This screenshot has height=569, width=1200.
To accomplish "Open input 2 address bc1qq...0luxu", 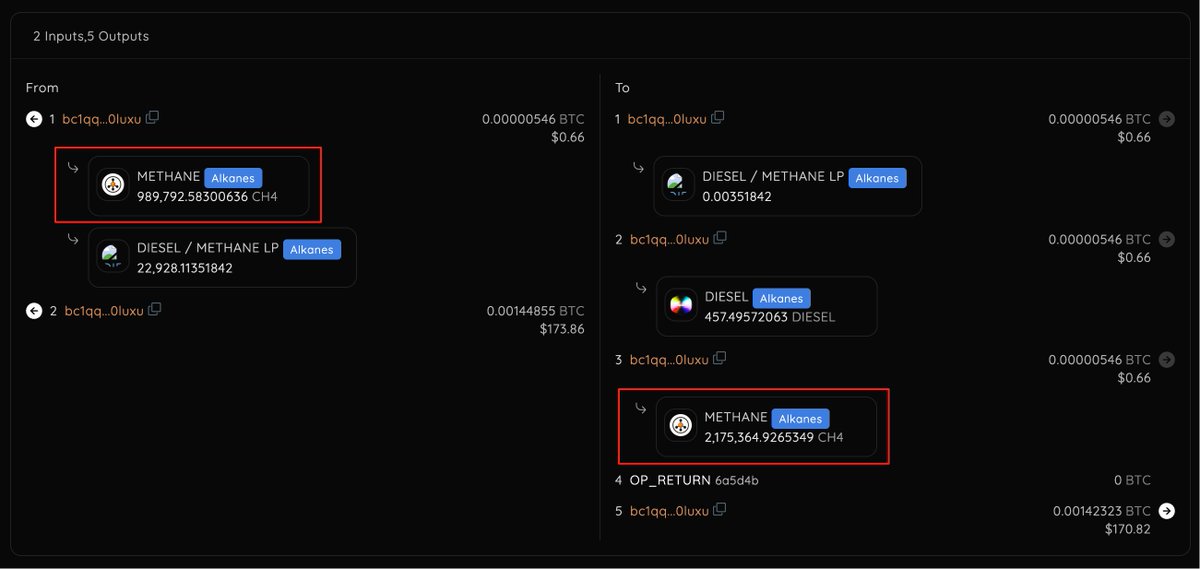I will click(104, 311).
